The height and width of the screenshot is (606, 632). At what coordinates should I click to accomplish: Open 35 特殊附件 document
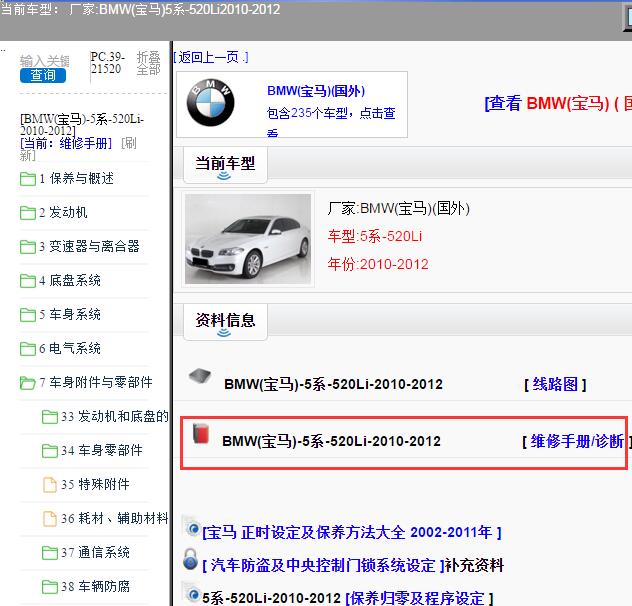[96, 485]
